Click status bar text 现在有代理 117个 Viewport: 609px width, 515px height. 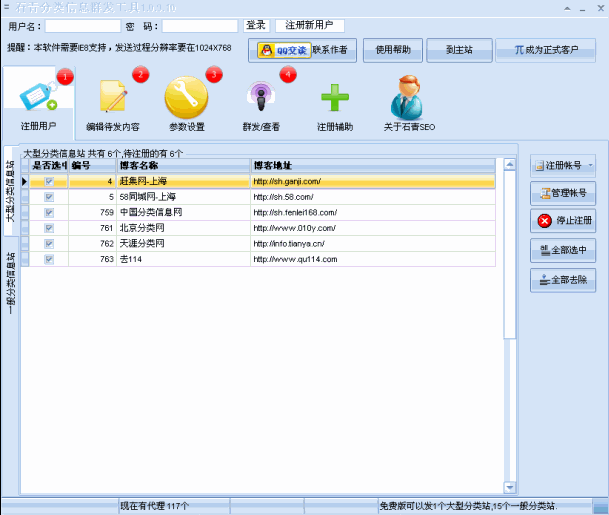[154, 506]
